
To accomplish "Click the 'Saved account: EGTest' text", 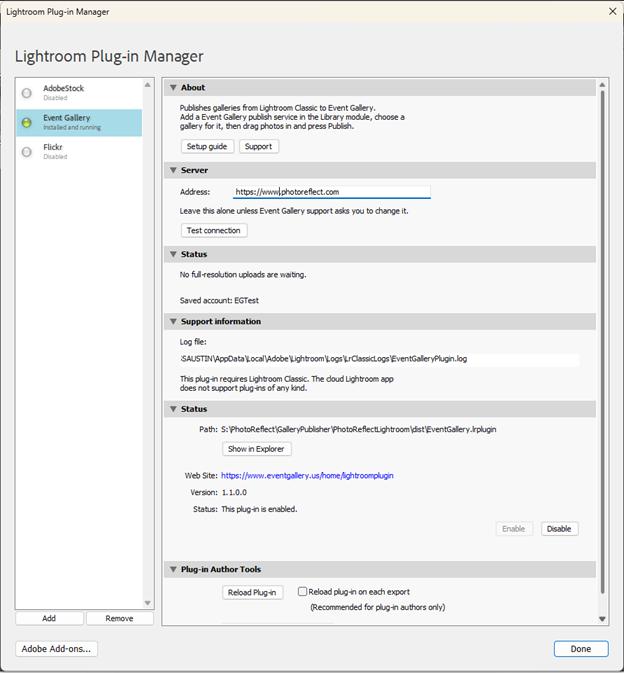I will tap(219, 300).
